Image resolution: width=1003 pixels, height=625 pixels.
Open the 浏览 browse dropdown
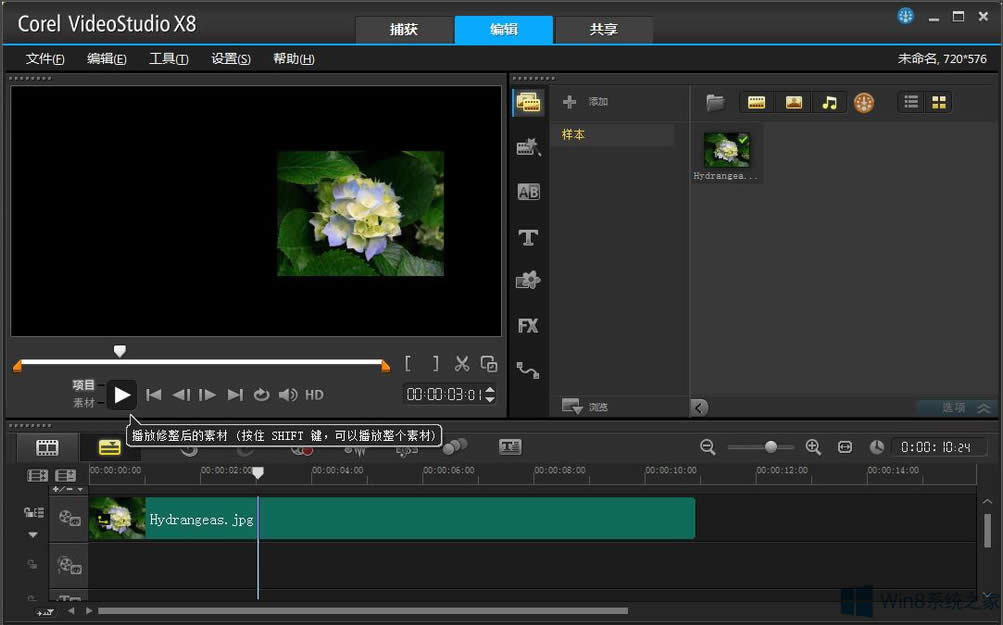click(585, 406)
